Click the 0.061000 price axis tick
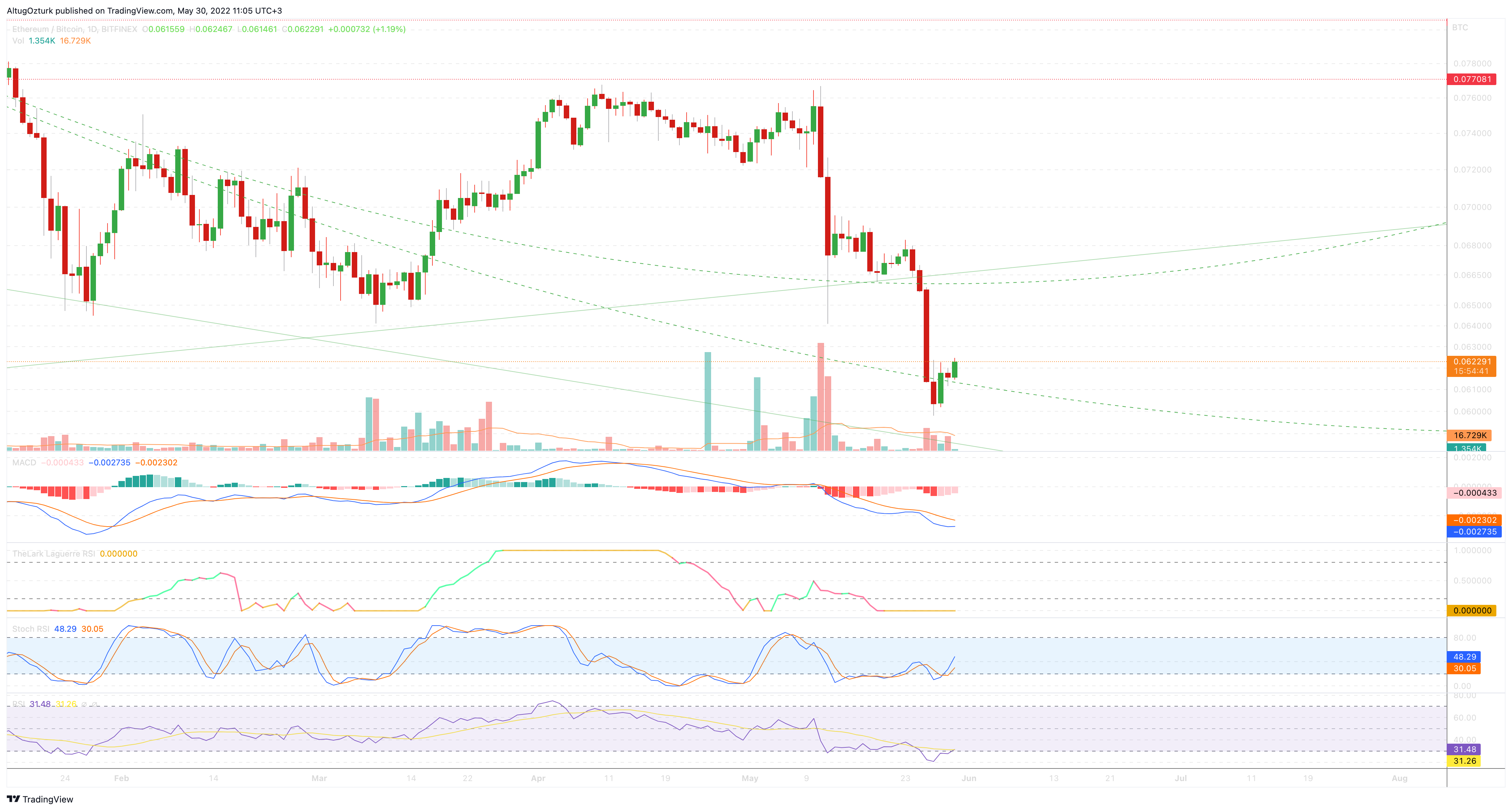This screenshot has height=811, width=1512. (1472, 389)
